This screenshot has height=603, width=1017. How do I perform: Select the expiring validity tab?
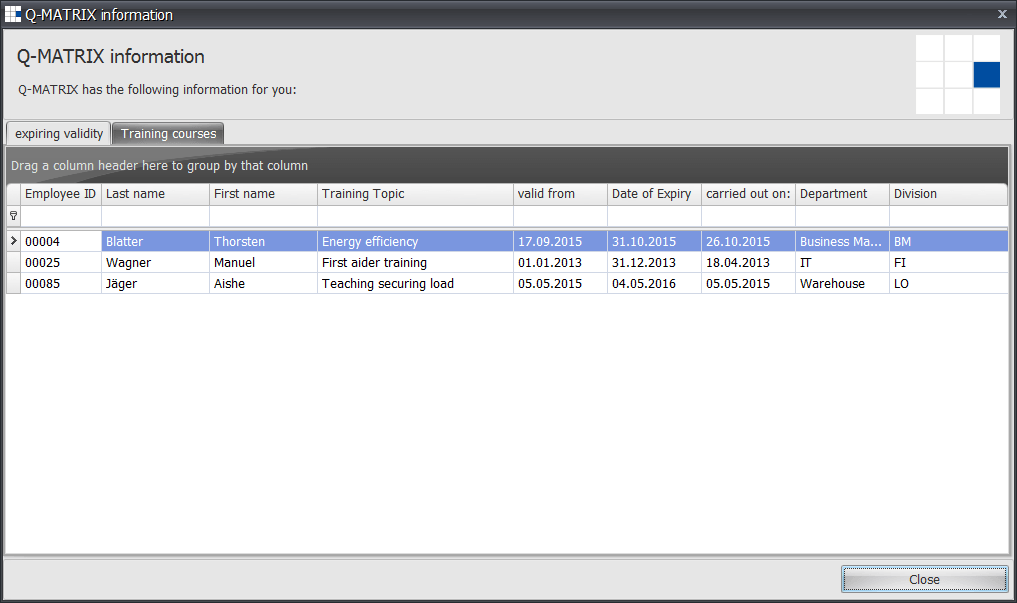pos(58,134)
